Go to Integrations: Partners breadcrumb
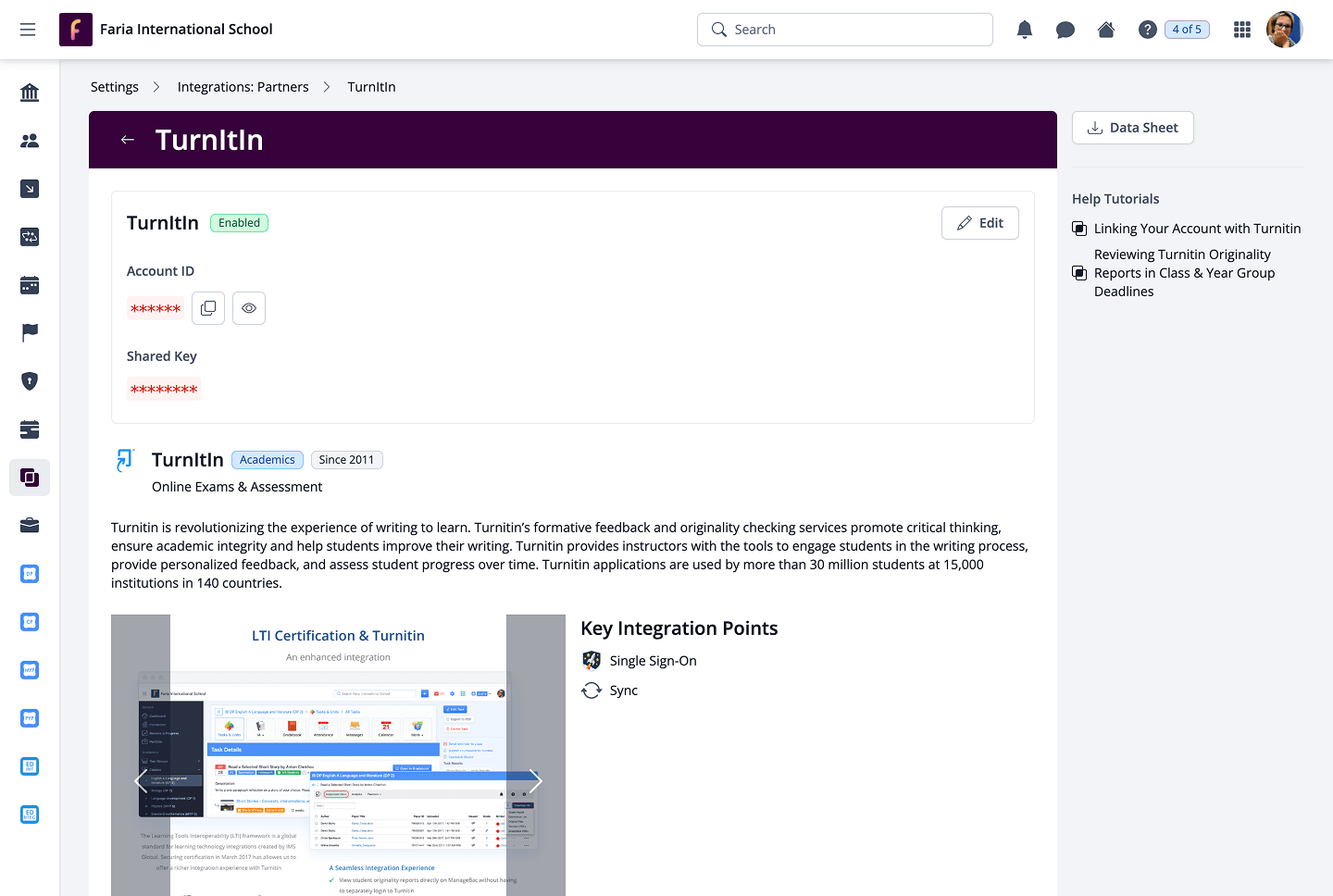 tap(243, 87)
